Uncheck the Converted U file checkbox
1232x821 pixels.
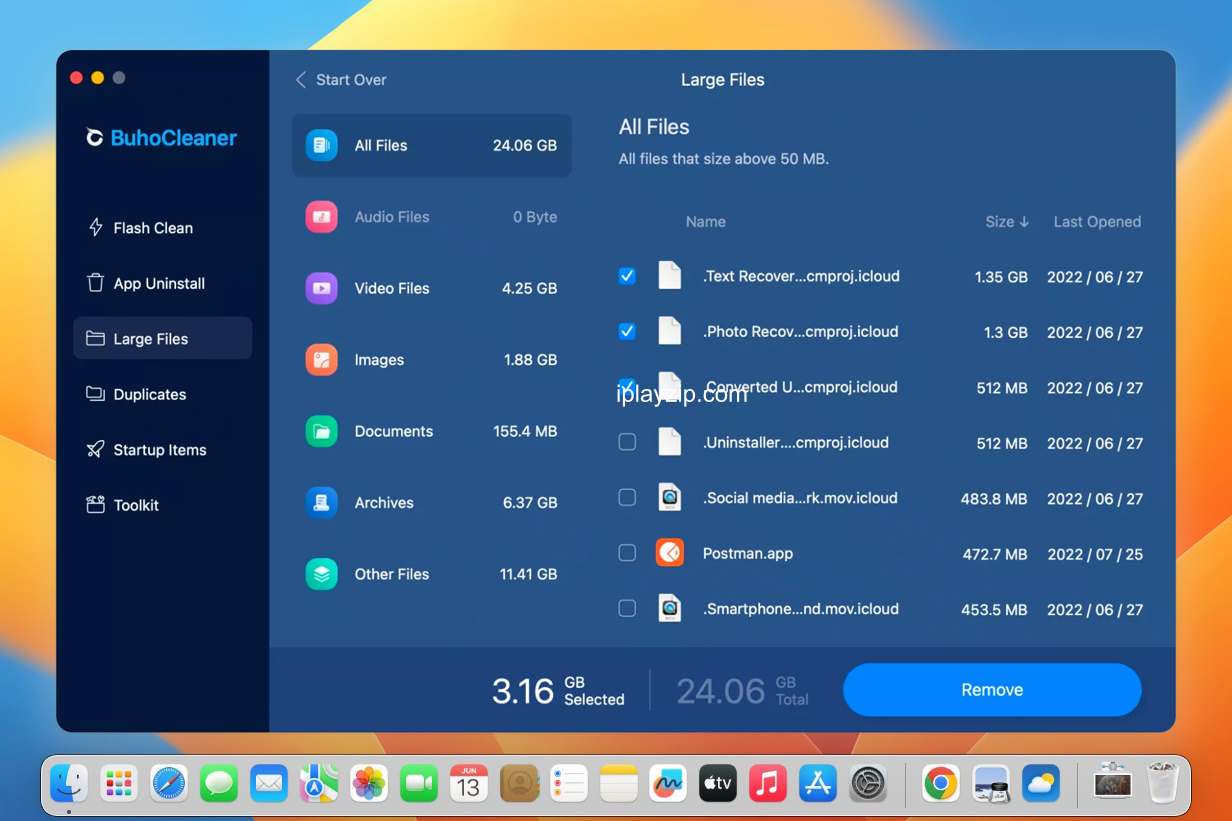click(627, 386)
